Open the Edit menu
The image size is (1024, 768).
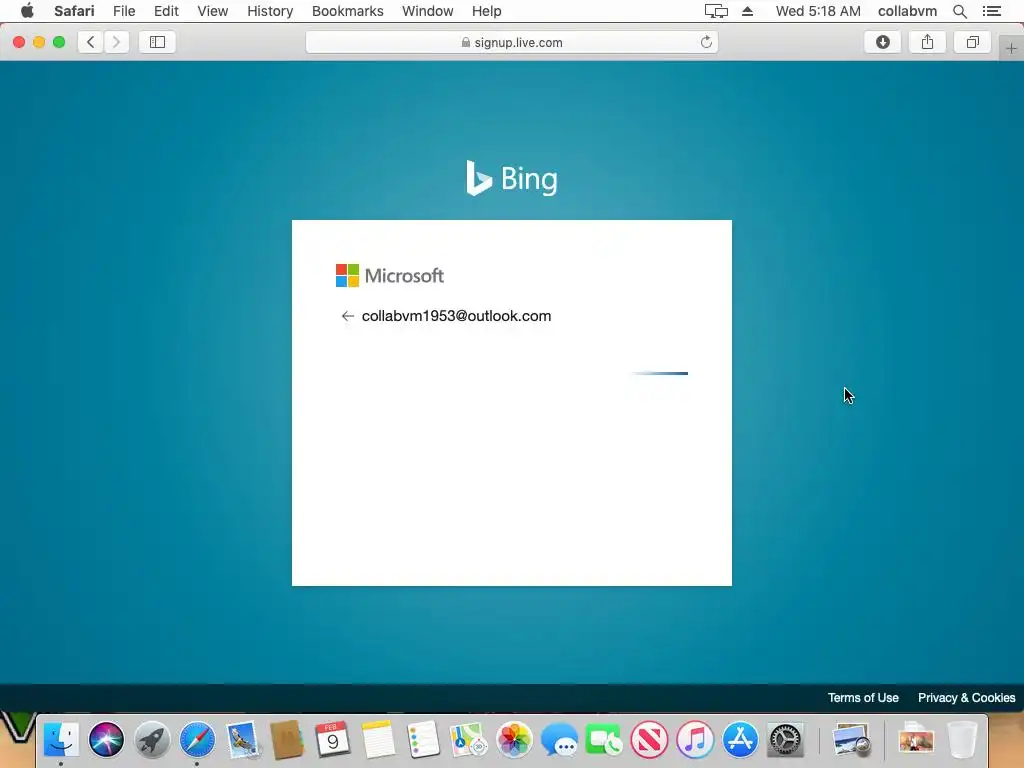(x=166, y=11)
